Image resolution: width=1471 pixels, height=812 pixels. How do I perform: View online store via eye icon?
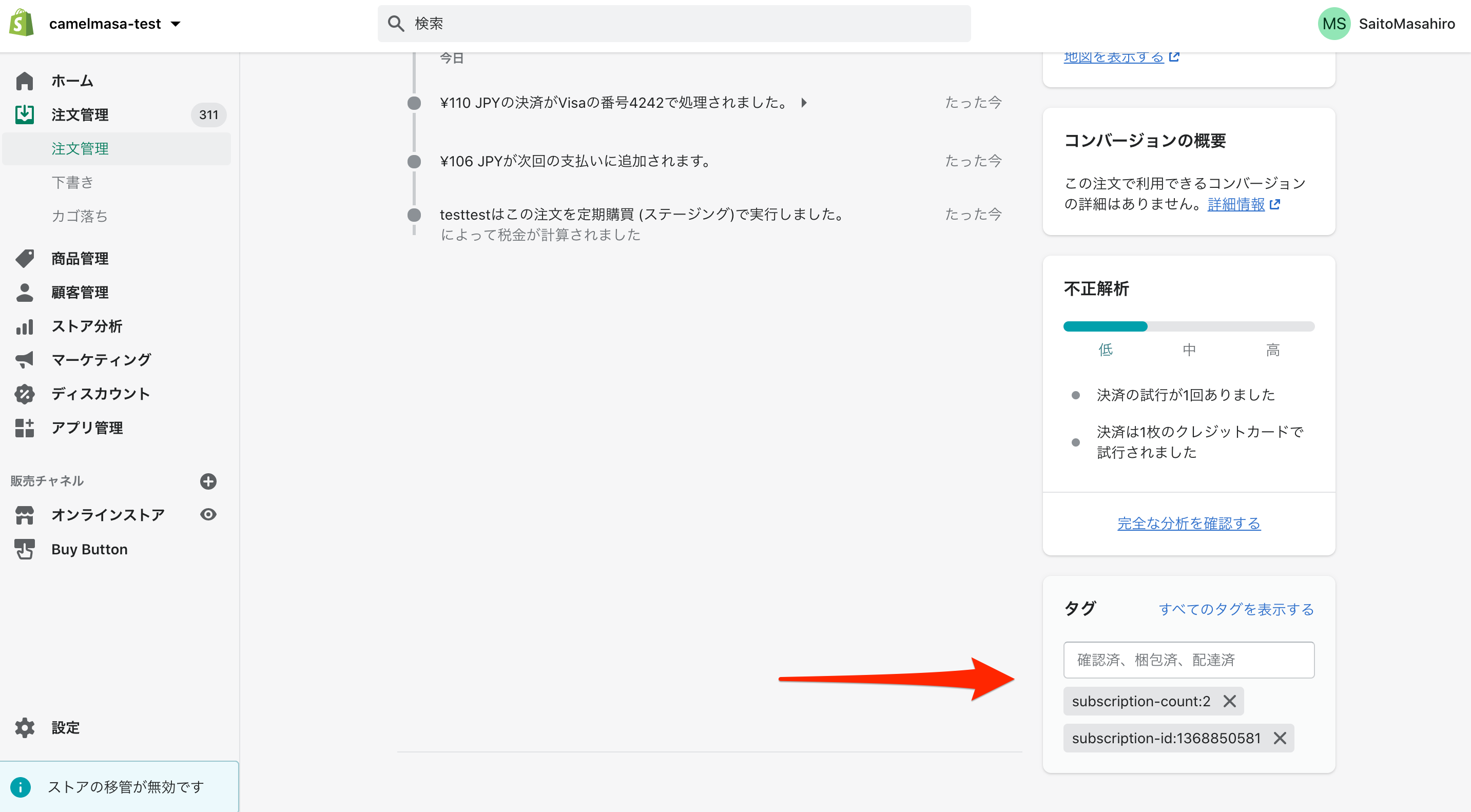[208, 514]
